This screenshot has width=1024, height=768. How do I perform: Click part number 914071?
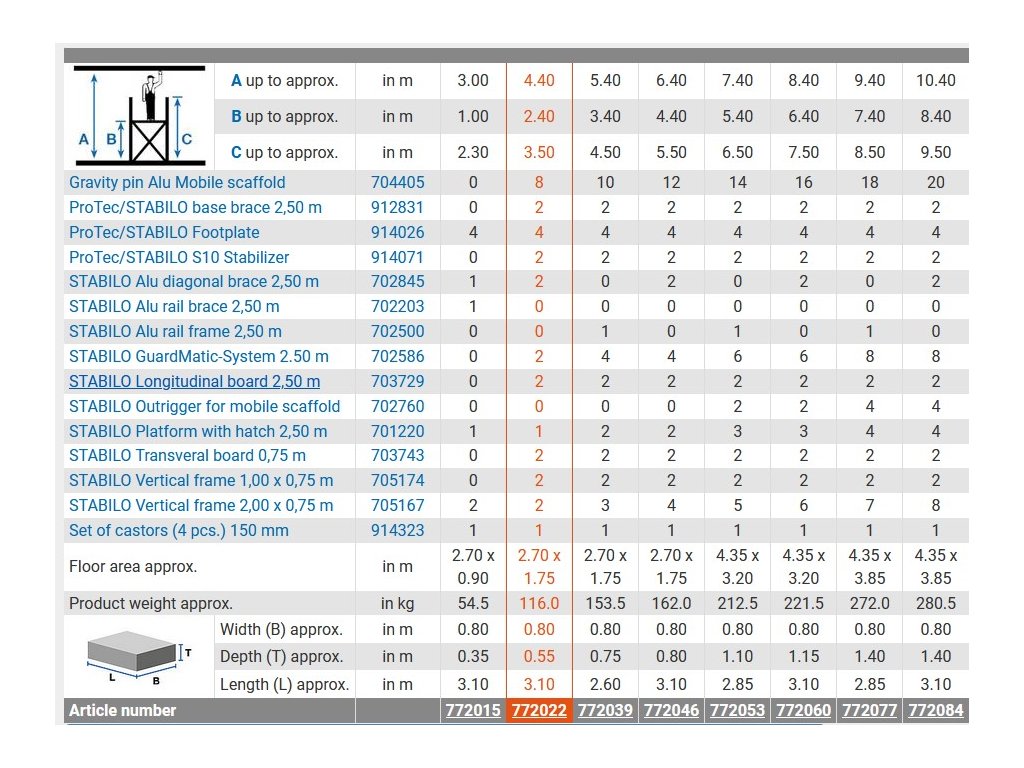coord(398,257)
